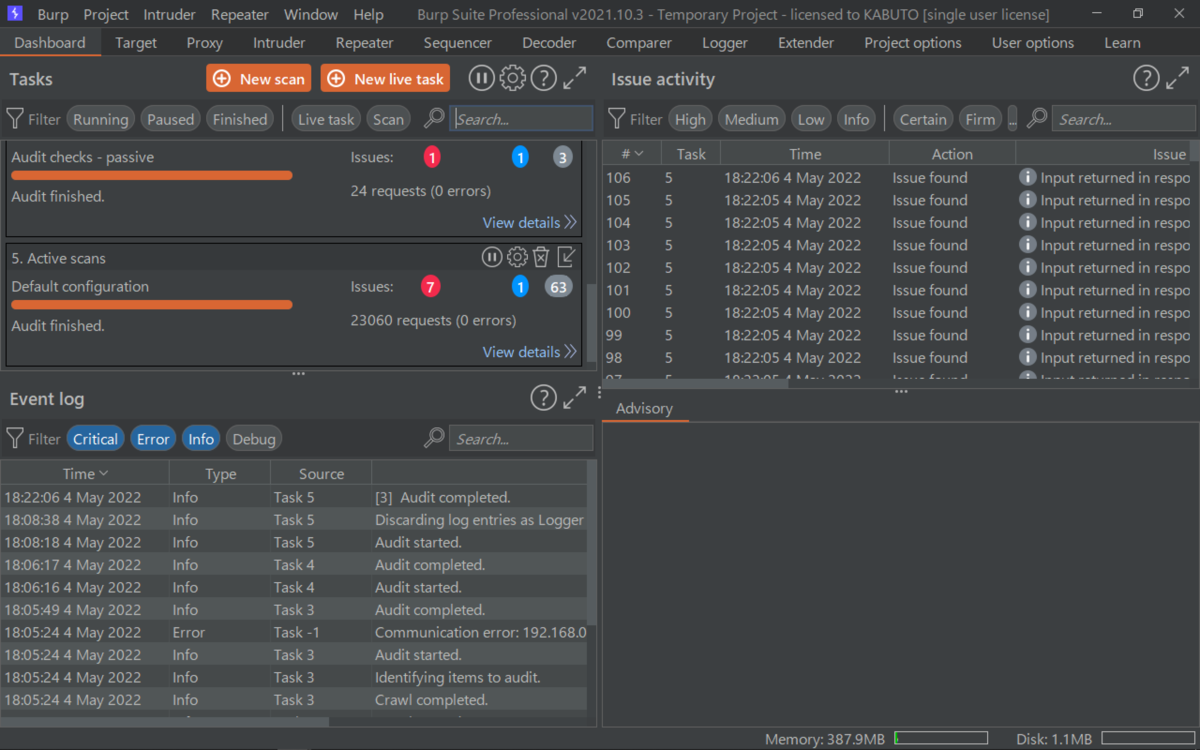Click the Tasks filter funnel icon

click(15, 119)
